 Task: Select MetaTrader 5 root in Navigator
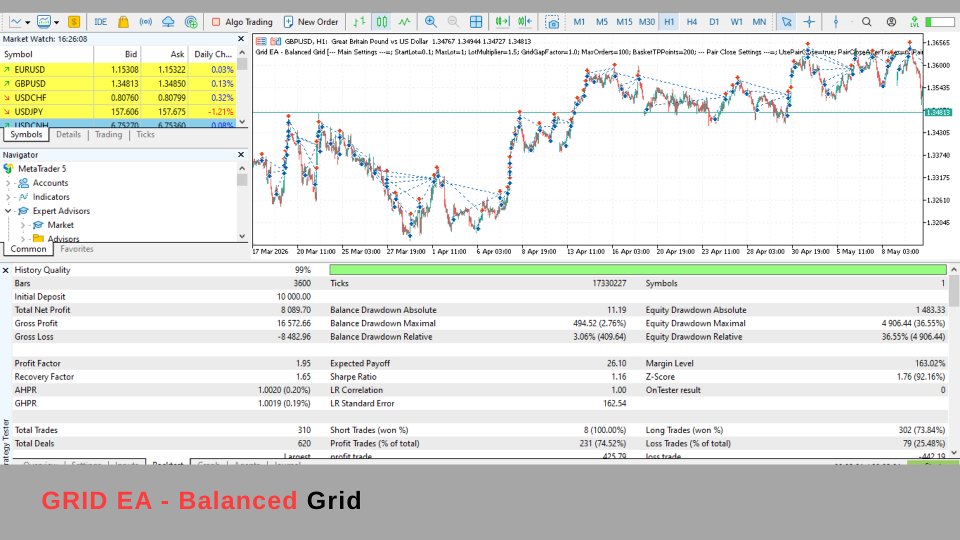point(42,169)
